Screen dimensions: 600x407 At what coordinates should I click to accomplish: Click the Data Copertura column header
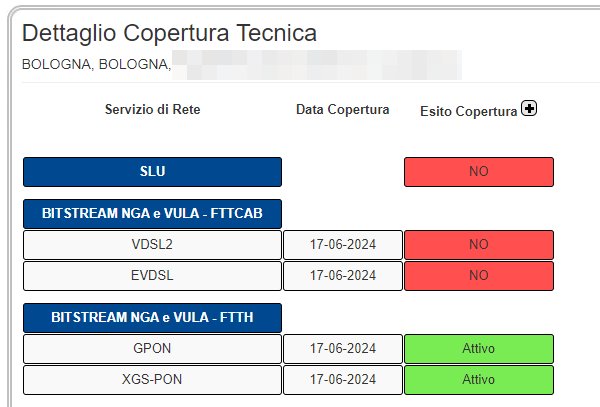click(343, 109)
